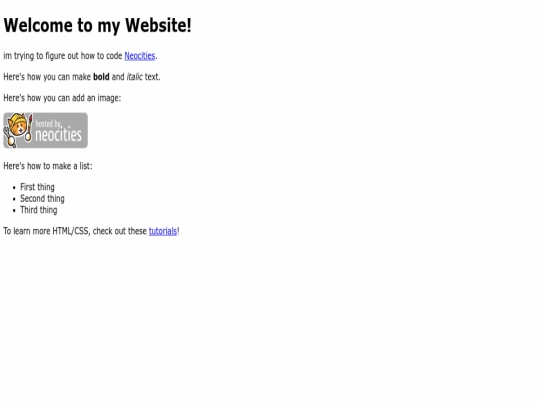
Task: Click the cat mascot in the badge
Action: pos(18,130)
